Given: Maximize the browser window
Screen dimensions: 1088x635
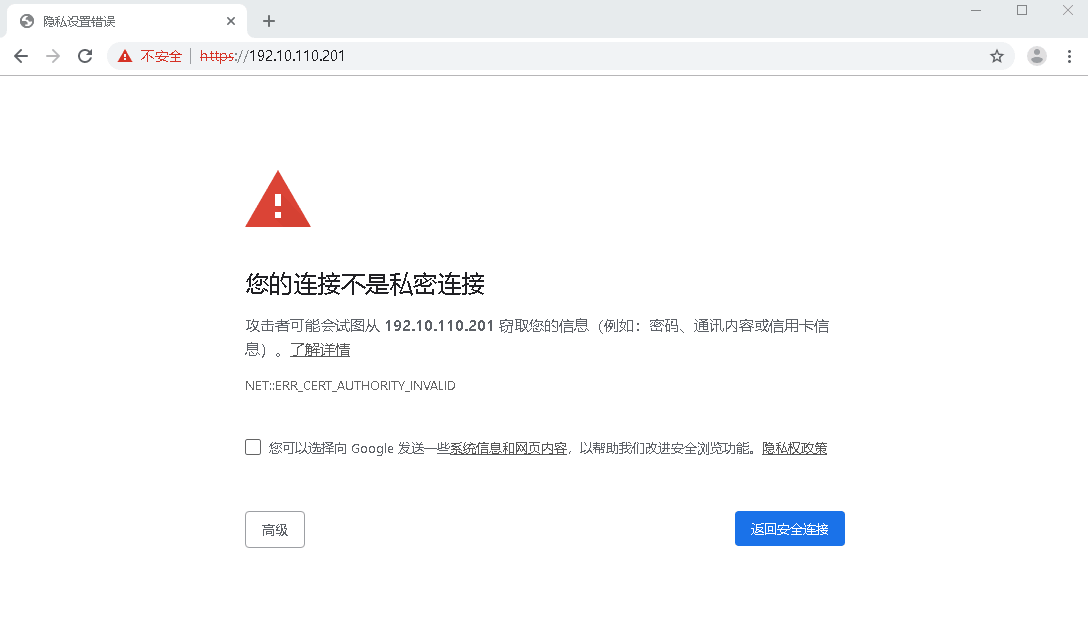Looking at the screenshot, I should click(x=1021, y=10).
